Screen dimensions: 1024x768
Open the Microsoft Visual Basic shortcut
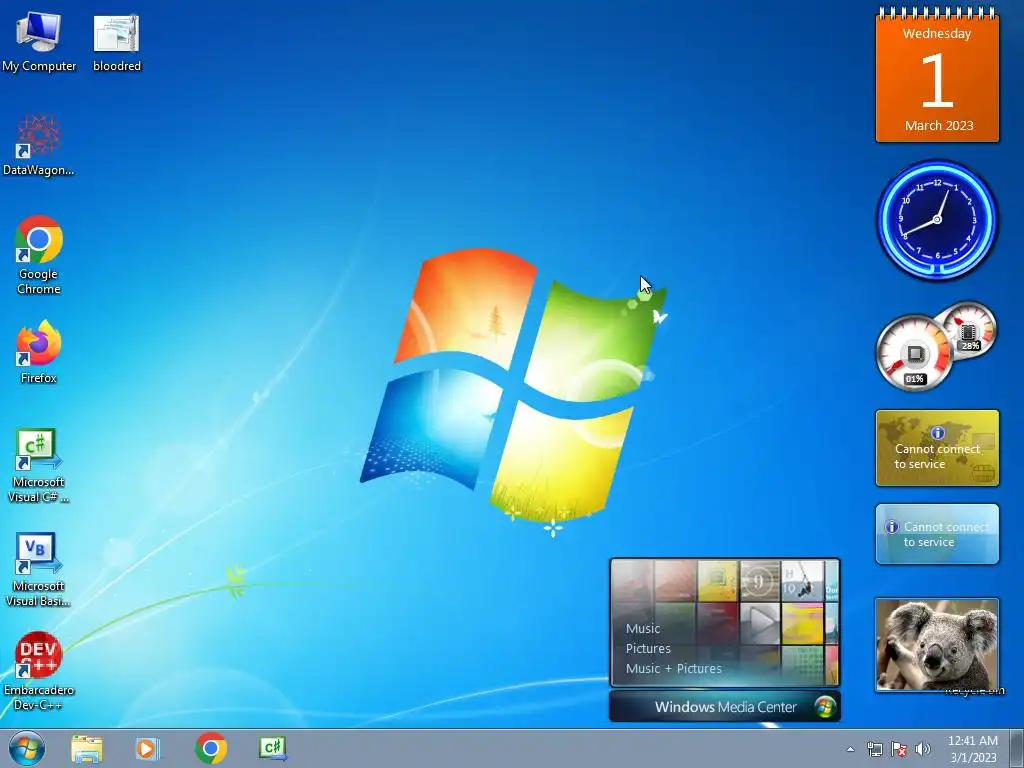[39, 569]
